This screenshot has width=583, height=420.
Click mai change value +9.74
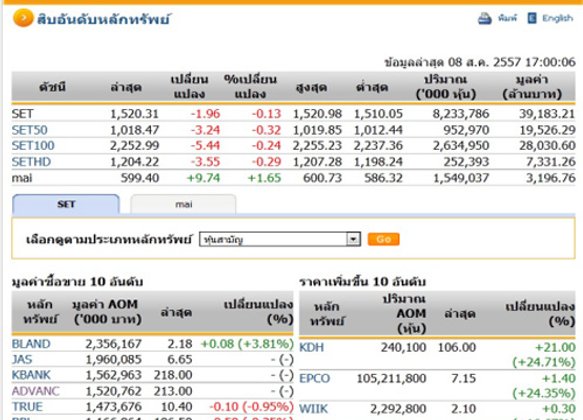coord(203,178)
